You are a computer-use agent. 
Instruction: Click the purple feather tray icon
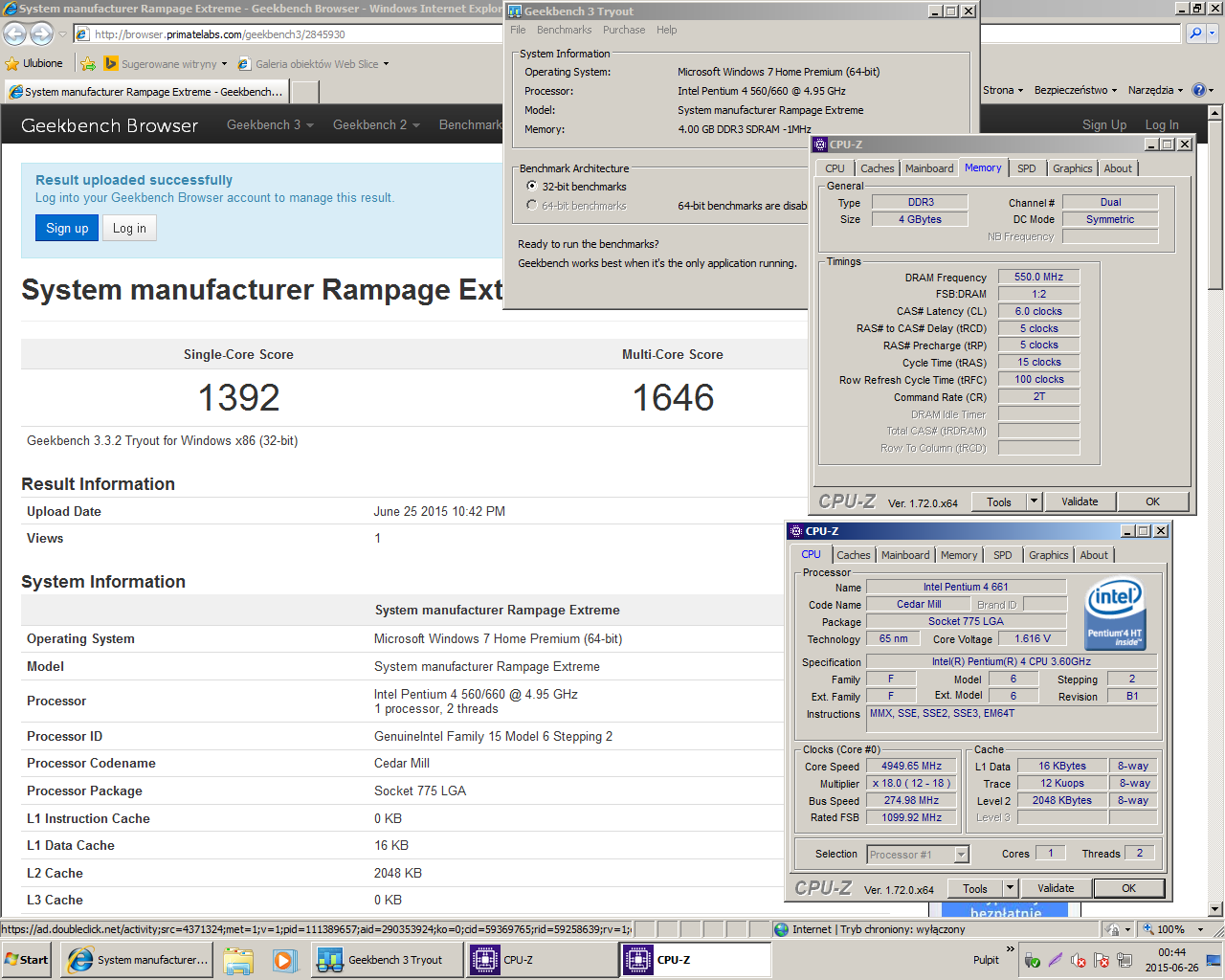pos(1055,960)
